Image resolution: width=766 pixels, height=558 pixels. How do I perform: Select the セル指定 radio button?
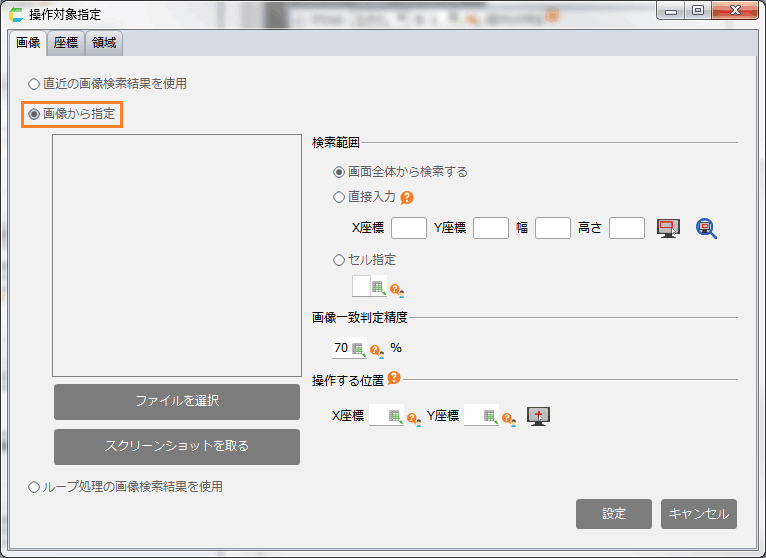tap(339, 260)
